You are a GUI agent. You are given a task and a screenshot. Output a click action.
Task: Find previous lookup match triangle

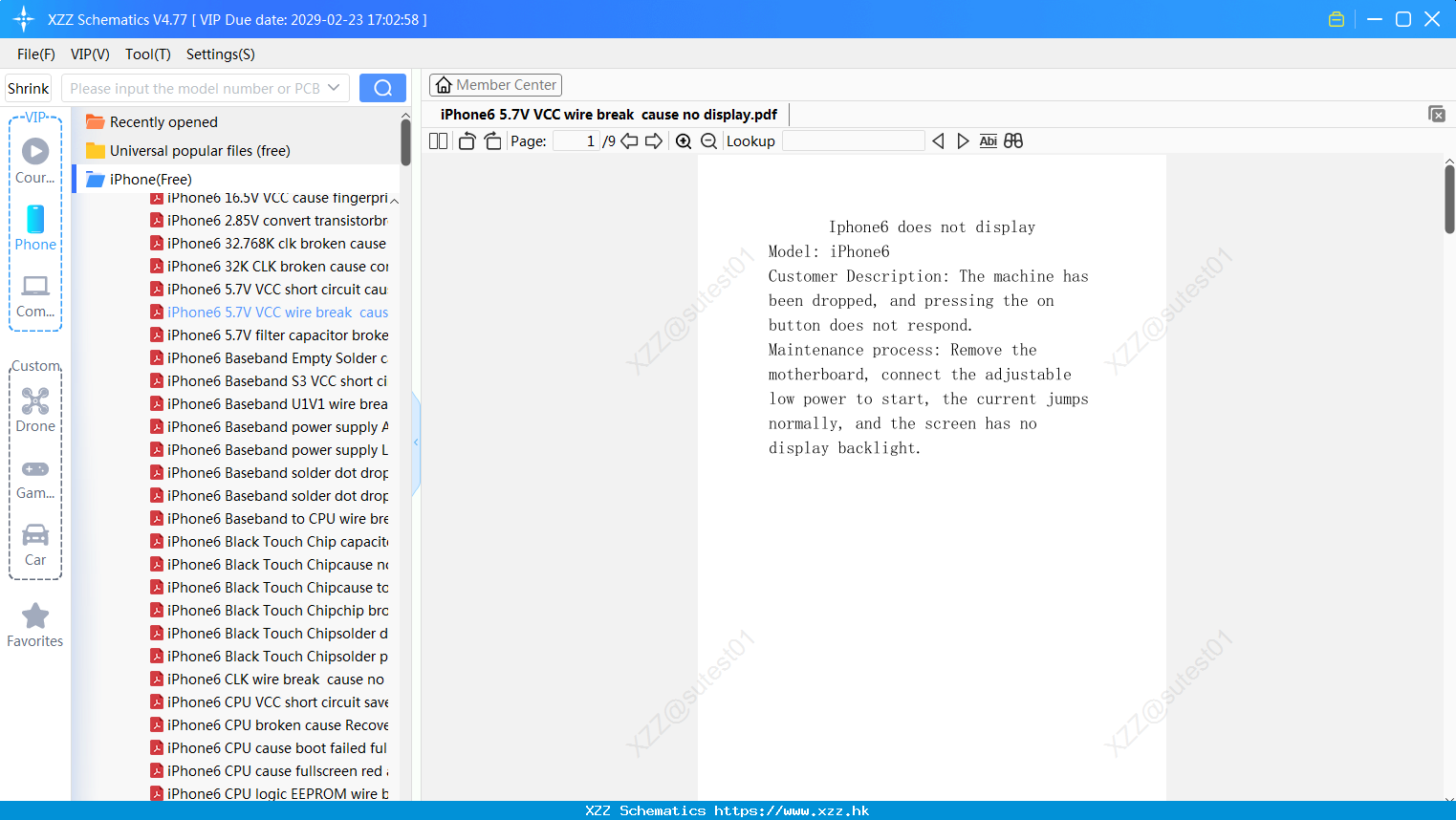tap(938, 141)
